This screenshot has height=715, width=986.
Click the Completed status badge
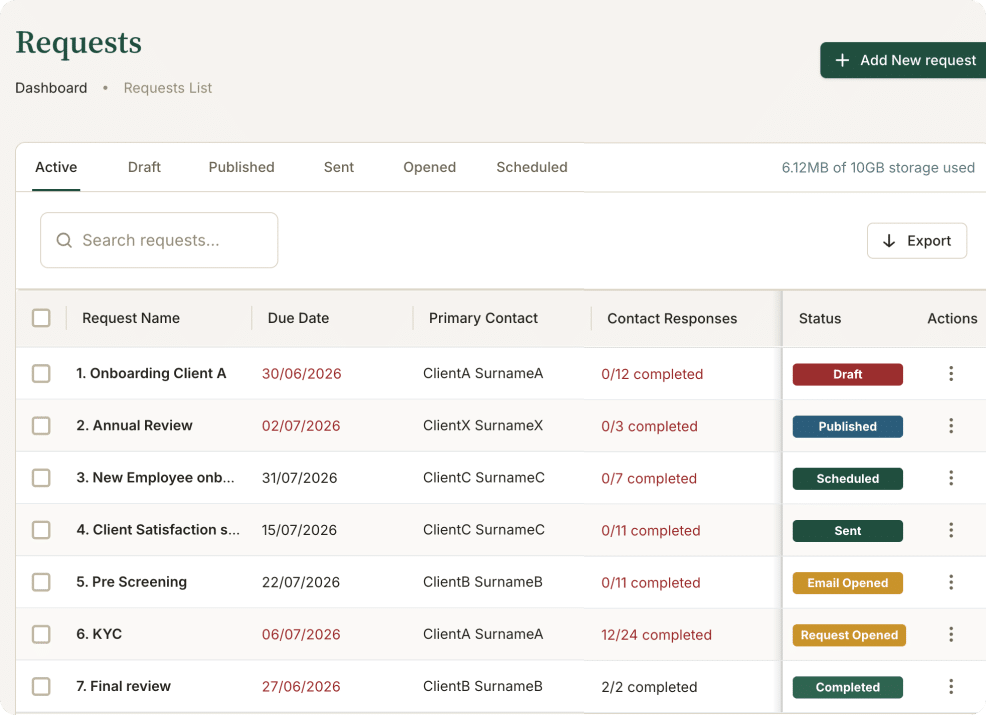(x=848, y=687)
